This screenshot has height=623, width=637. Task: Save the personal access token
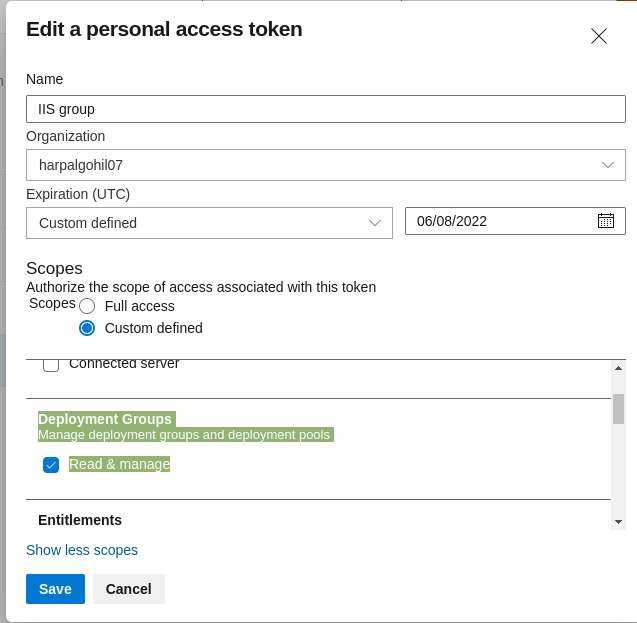55,589
